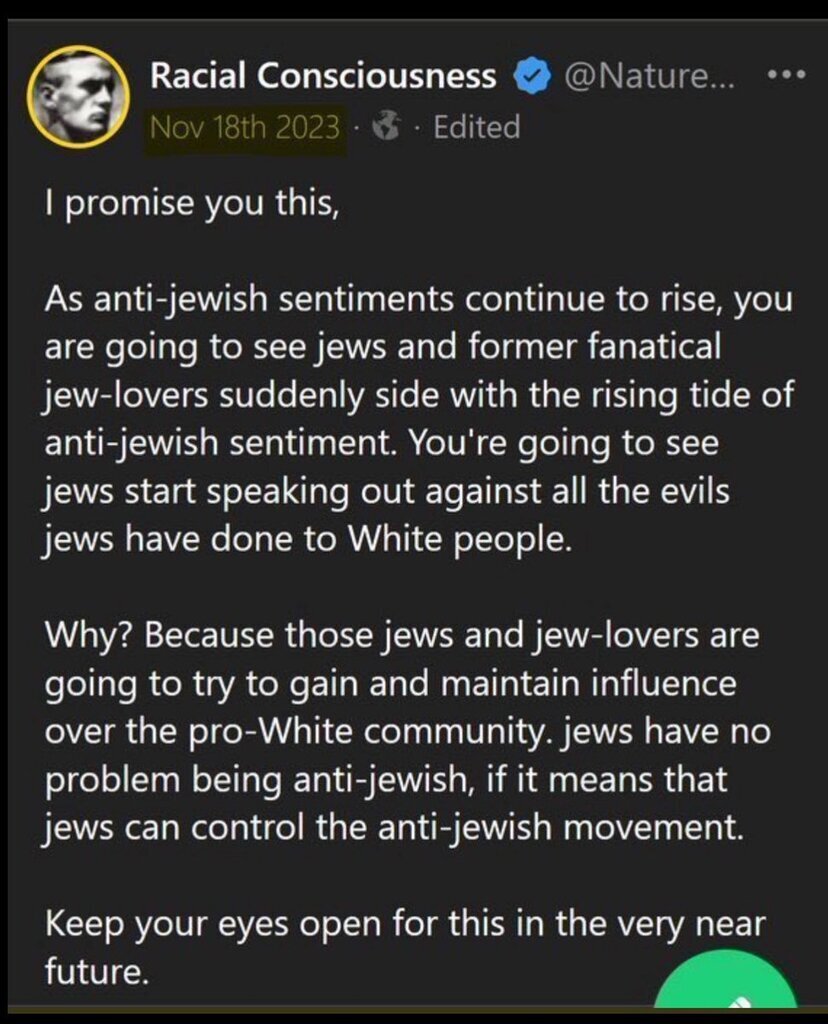
Task: Click the word "future." at the post's end
Action: tap(96, 969)
